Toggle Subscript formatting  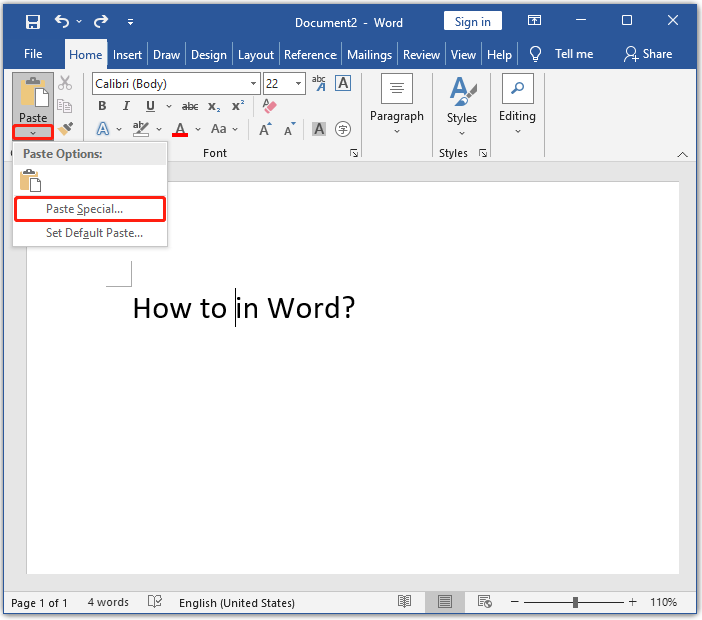(x=214, y=107)
